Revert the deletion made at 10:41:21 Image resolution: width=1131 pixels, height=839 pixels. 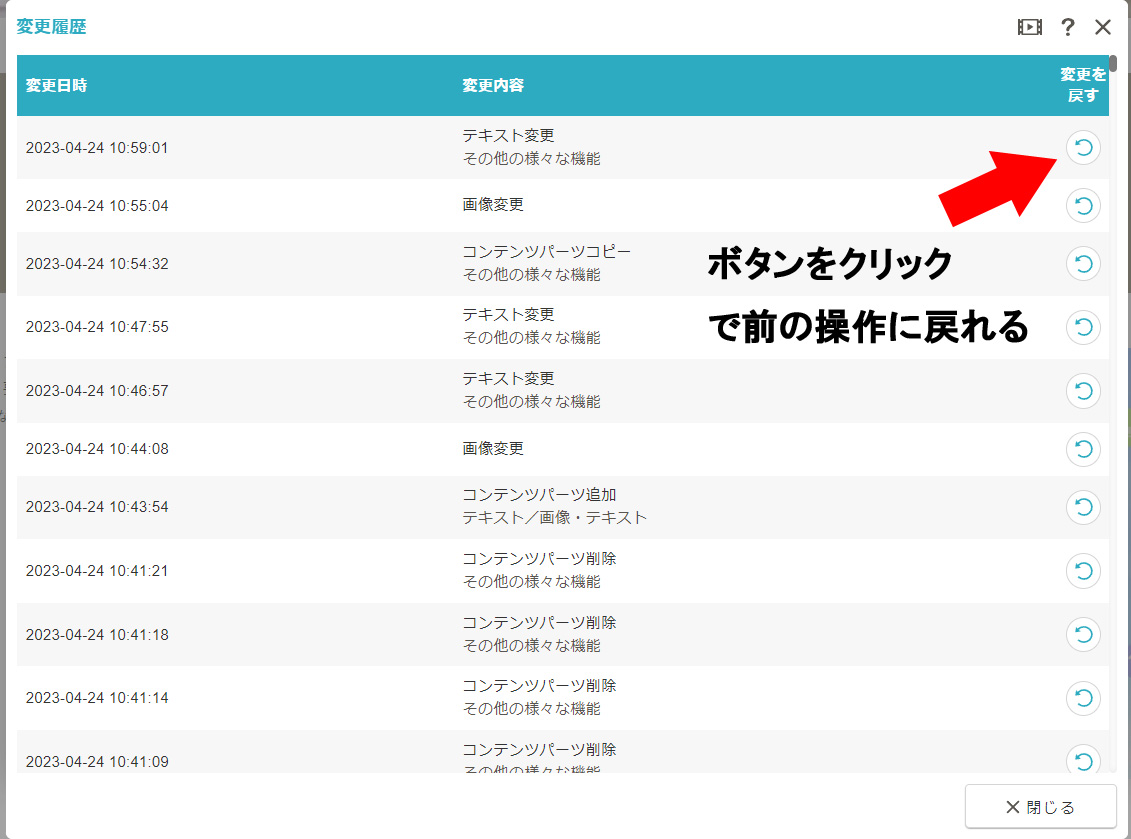tap(1083, 571)
